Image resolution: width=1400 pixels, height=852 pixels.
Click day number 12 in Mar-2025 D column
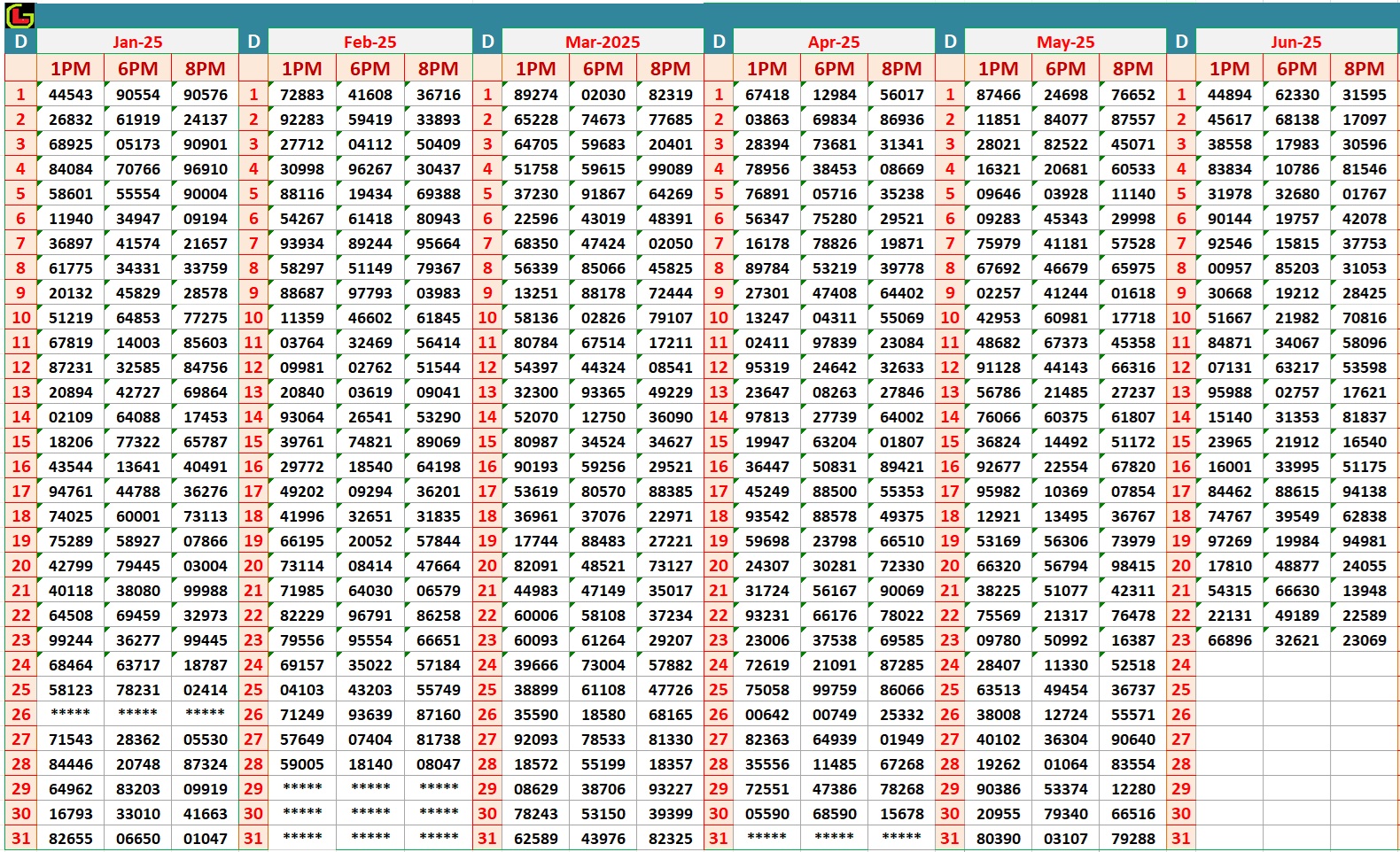click(x=487, y=367)
